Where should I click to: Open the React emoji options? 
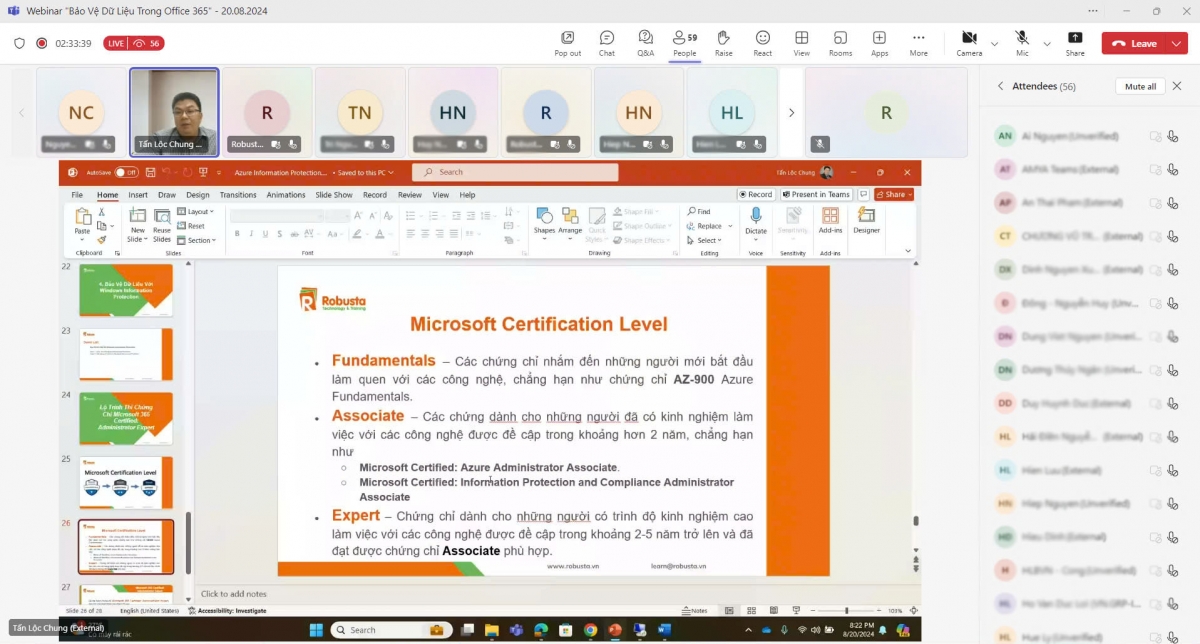point(763,43)
